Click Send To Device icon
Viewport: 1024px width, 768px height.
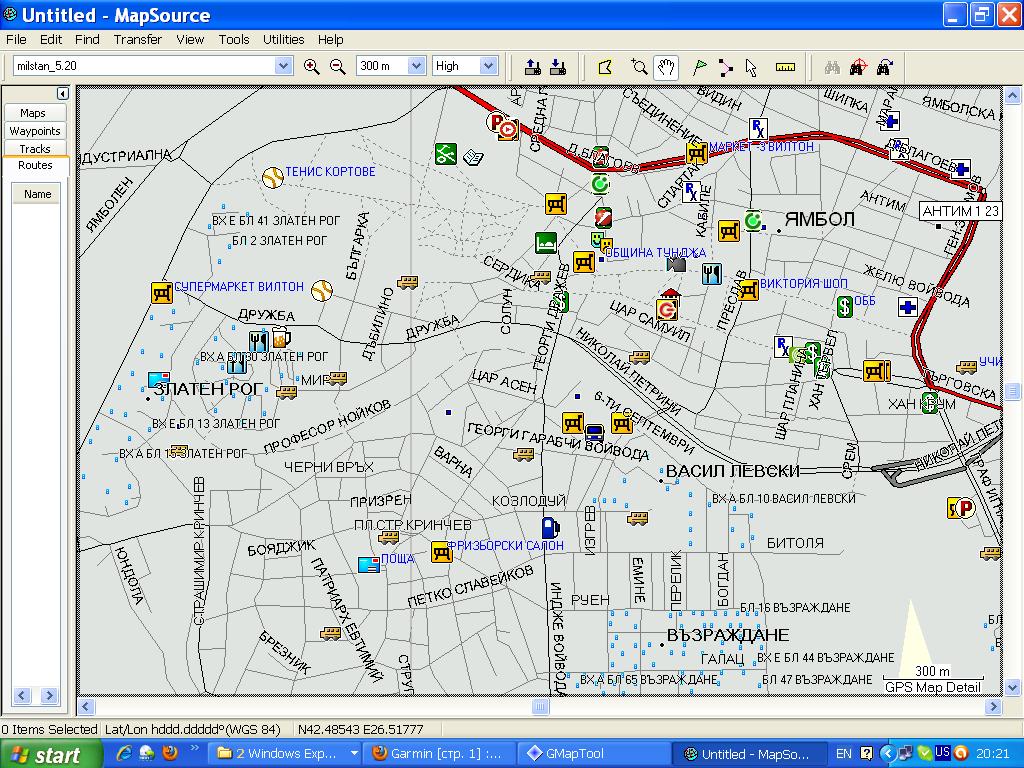533,66
